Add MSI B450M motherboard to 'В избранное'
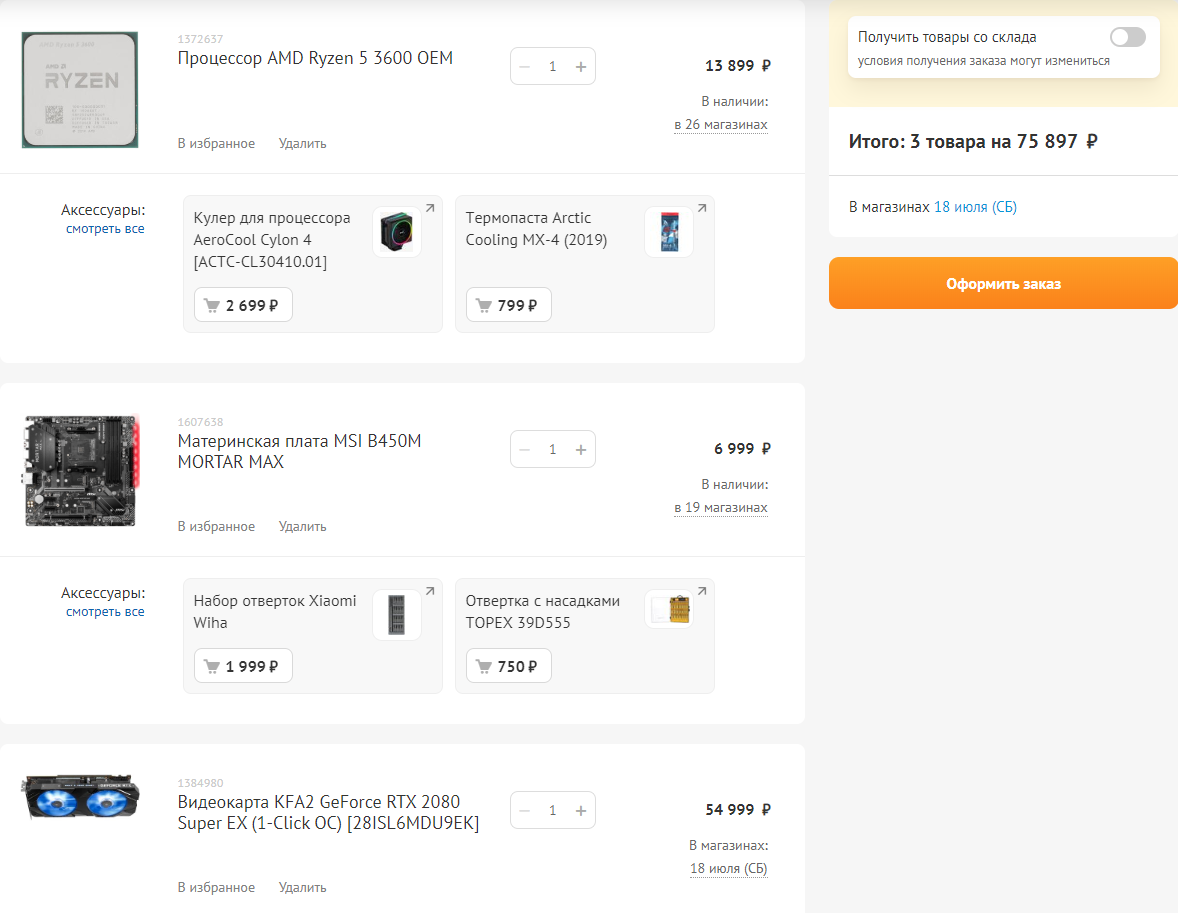 [216, 527]
